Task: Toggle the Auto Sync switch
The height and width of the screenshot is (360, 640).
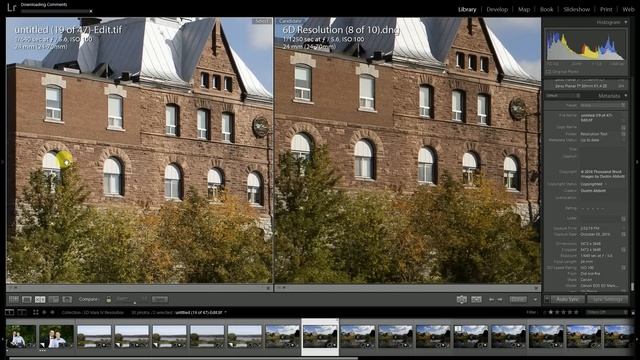Action: pyautogui.click(x=547, y=299)
